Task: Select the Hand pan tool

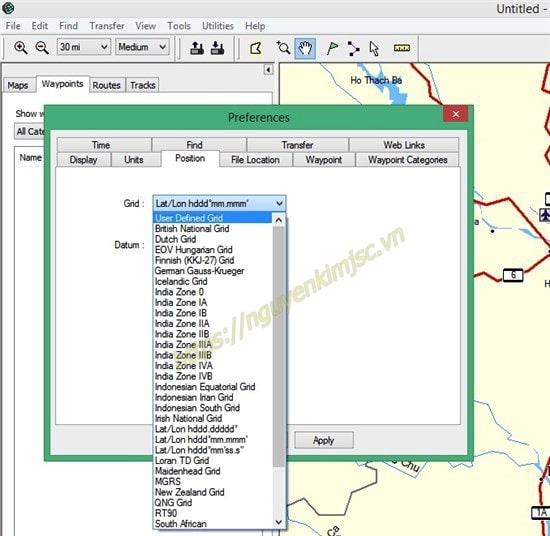Action: click(305, 48)
